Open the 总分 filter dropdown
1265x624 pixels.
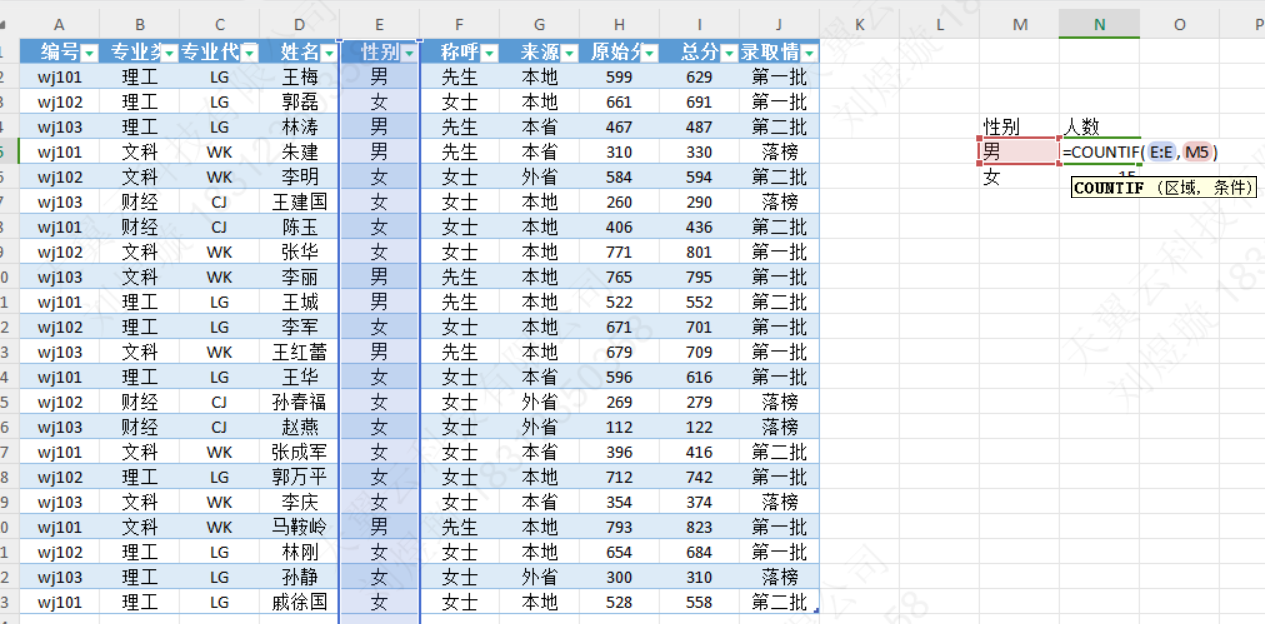pyautogui.click(x=729, y=53)
